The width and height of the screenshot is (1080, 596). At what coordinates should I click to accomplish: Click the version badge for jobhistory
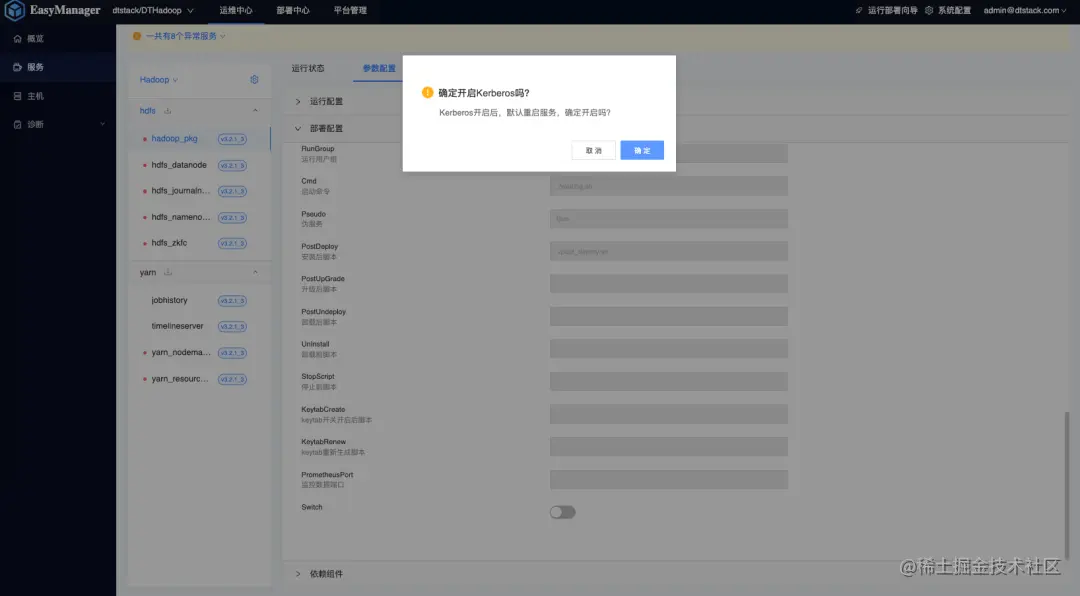coord(232,300)
